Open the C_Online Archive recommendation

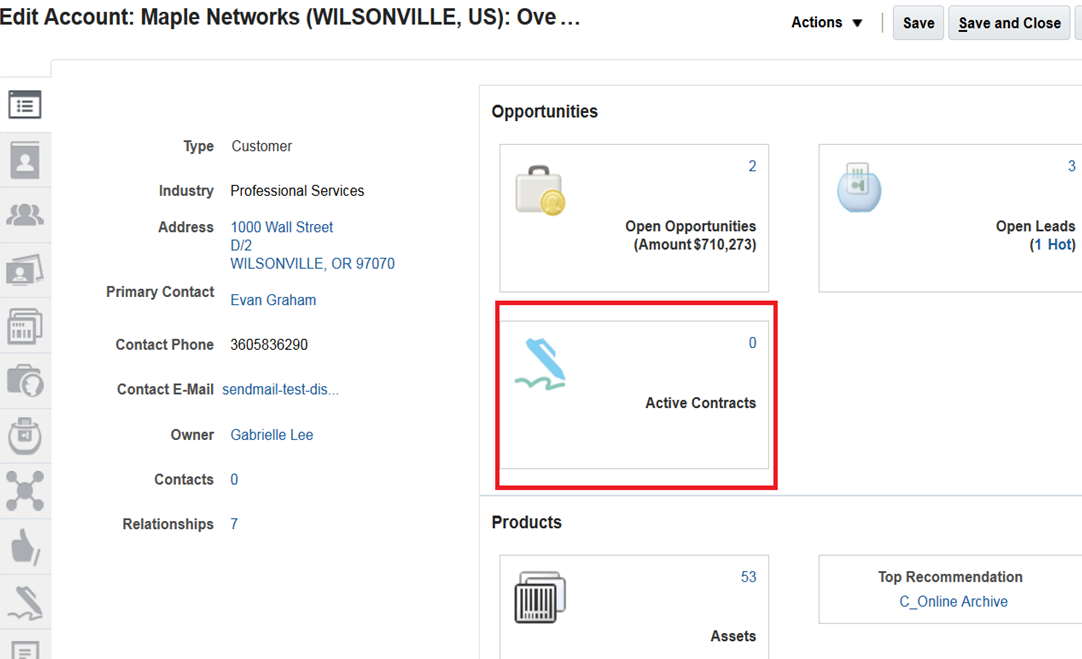(953, 602)
